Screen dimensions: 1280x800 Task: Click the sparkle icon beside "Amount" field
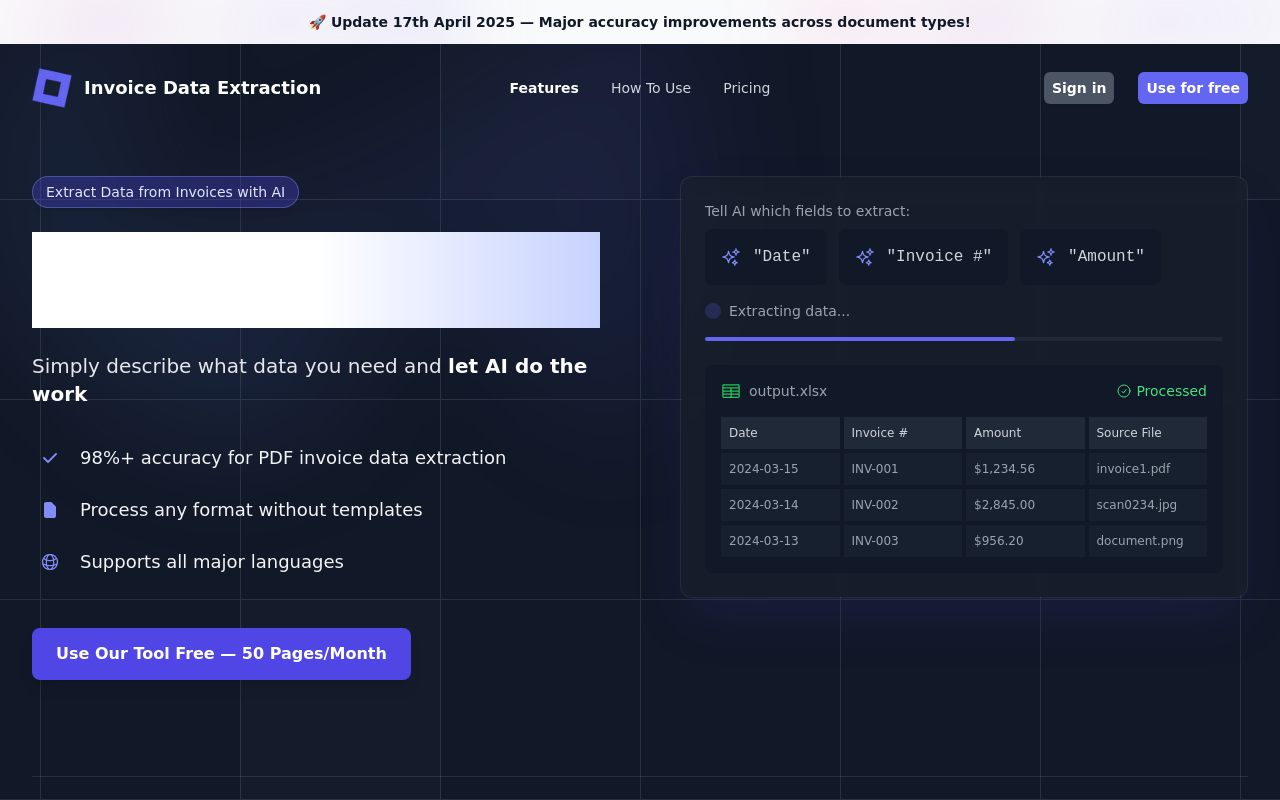1046,257
